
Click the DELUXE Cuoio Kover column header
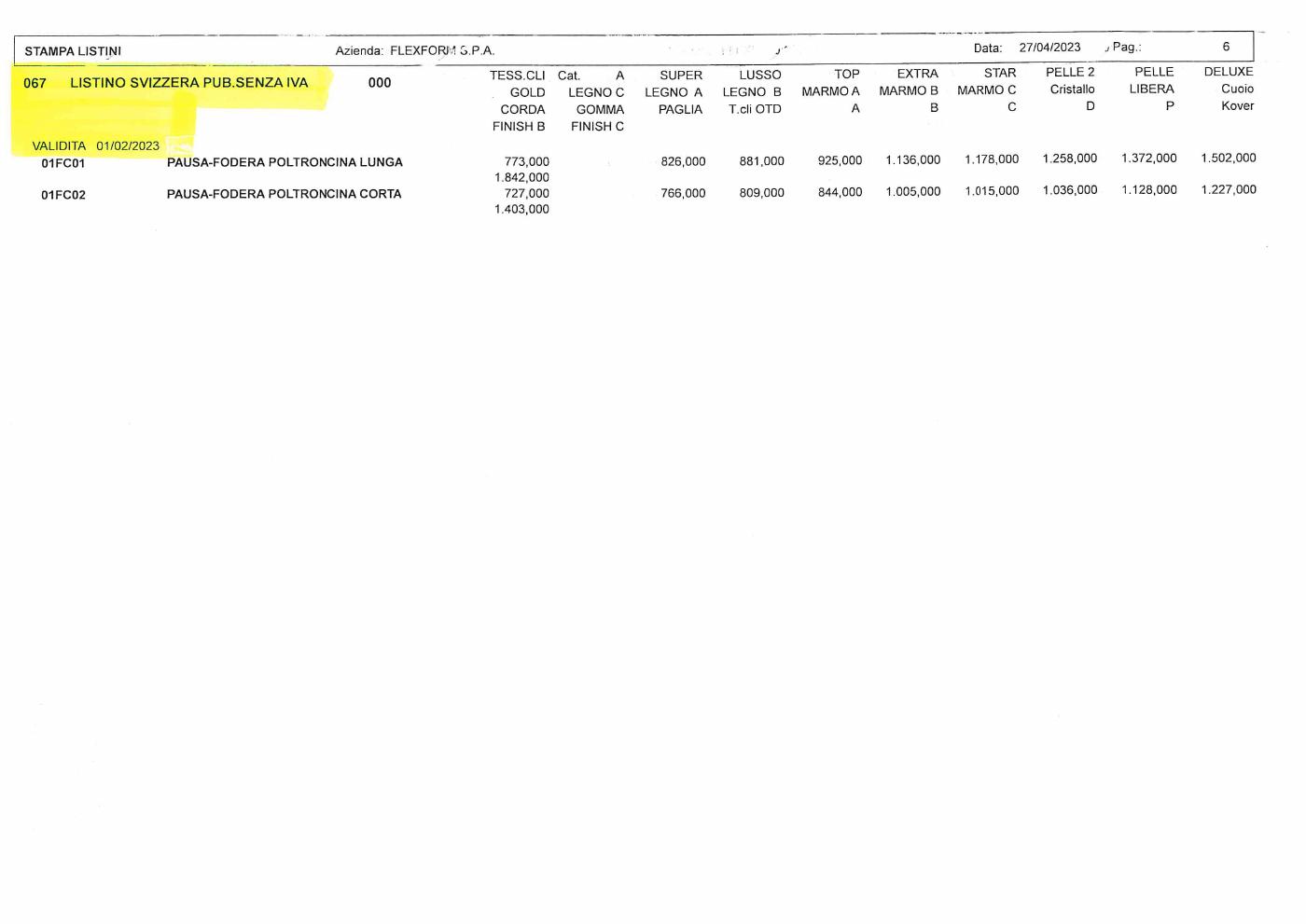coord(1230,89)
